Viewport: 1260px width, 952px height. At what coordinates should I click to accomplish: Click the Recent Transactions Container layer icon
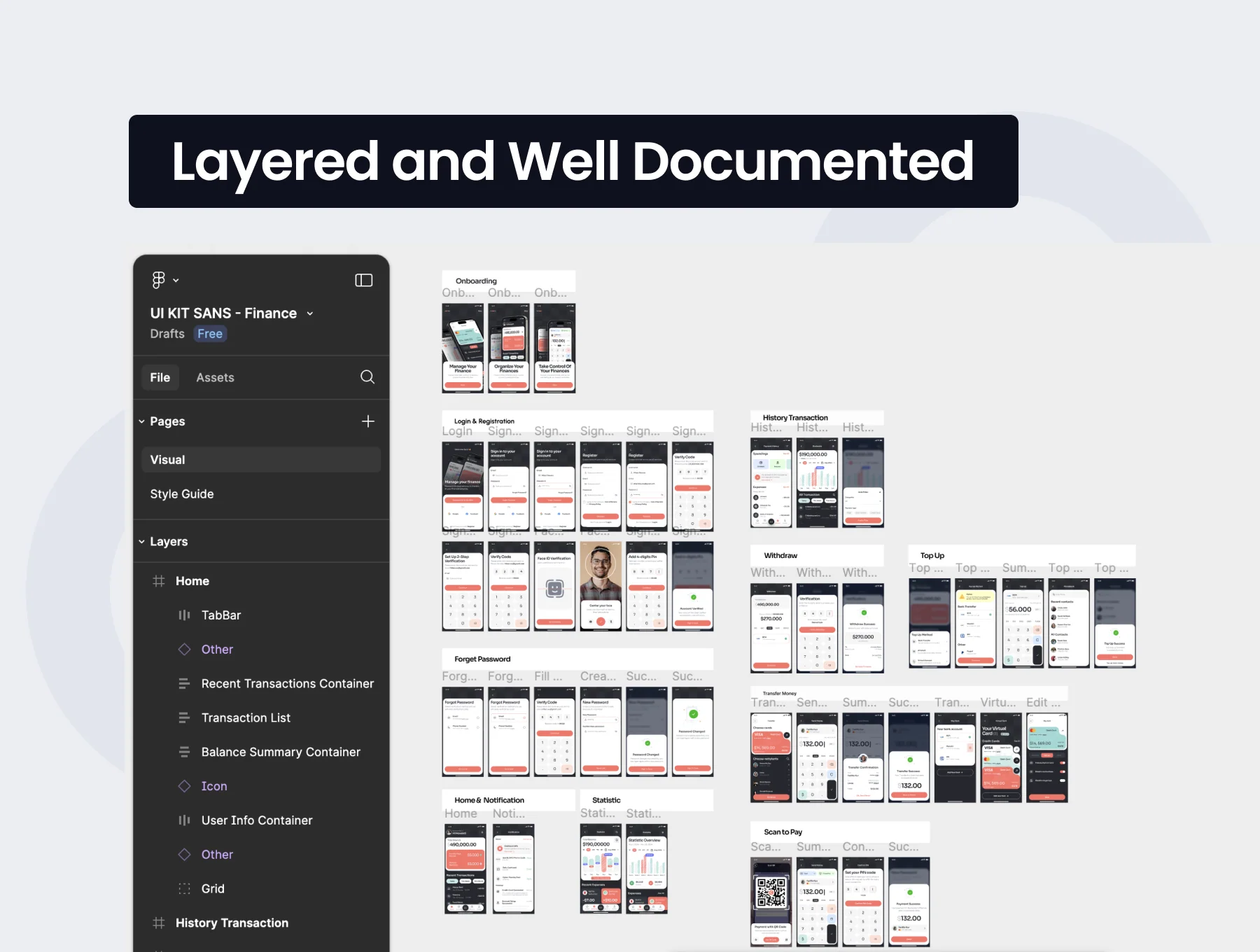coord(184,684)
